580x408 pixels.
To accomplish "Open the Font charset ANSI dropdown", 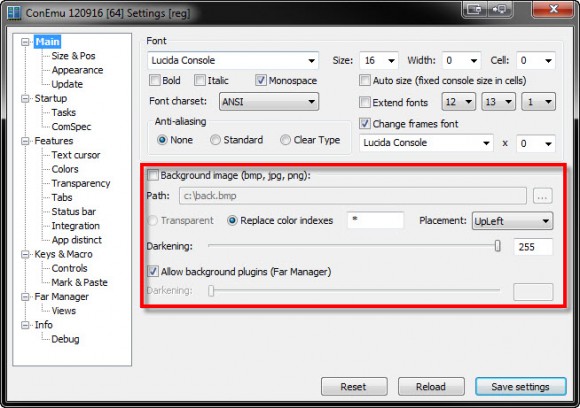I will [x=269, y=101].
